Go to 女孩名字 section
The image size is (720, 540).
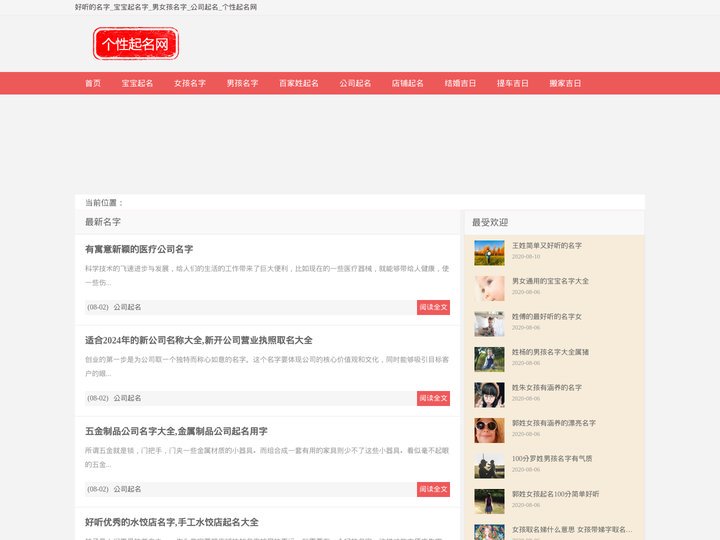point(190,83)
